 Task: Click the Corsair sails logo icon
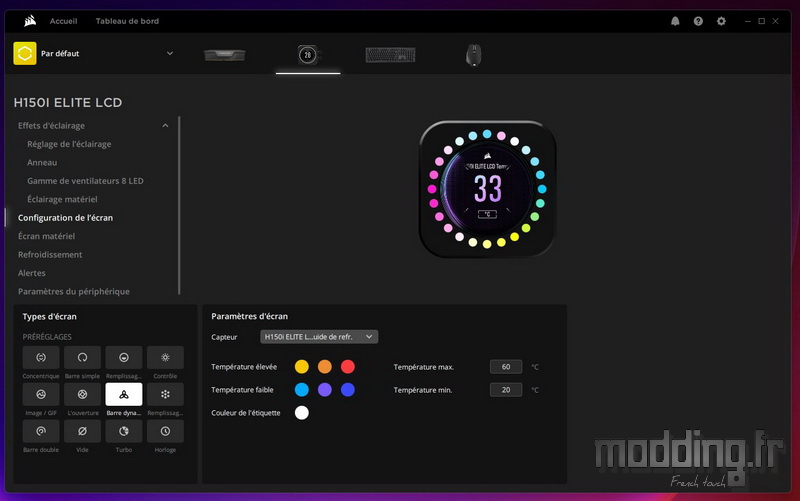(30, 21)
